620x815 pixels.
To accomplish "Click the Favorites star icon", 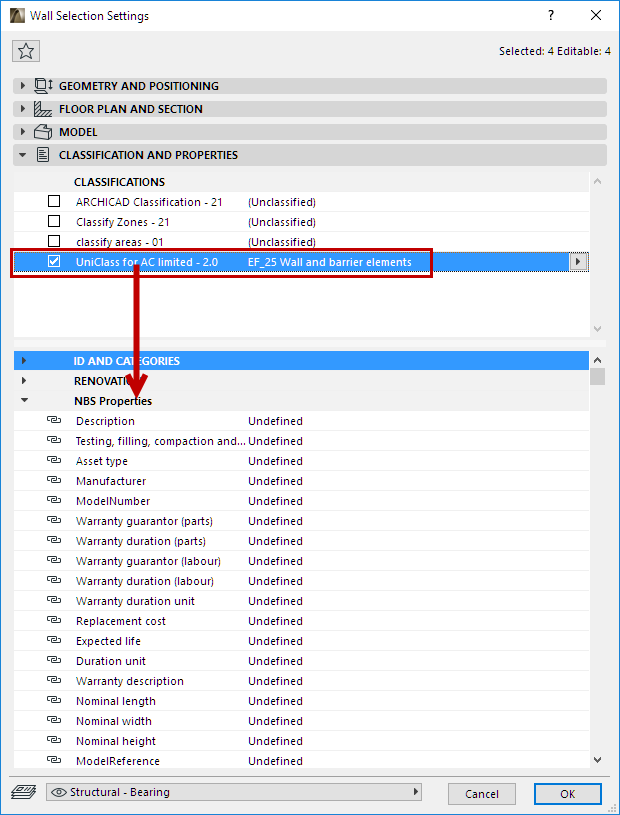I will pyautogui.click(x=26, y=51).
